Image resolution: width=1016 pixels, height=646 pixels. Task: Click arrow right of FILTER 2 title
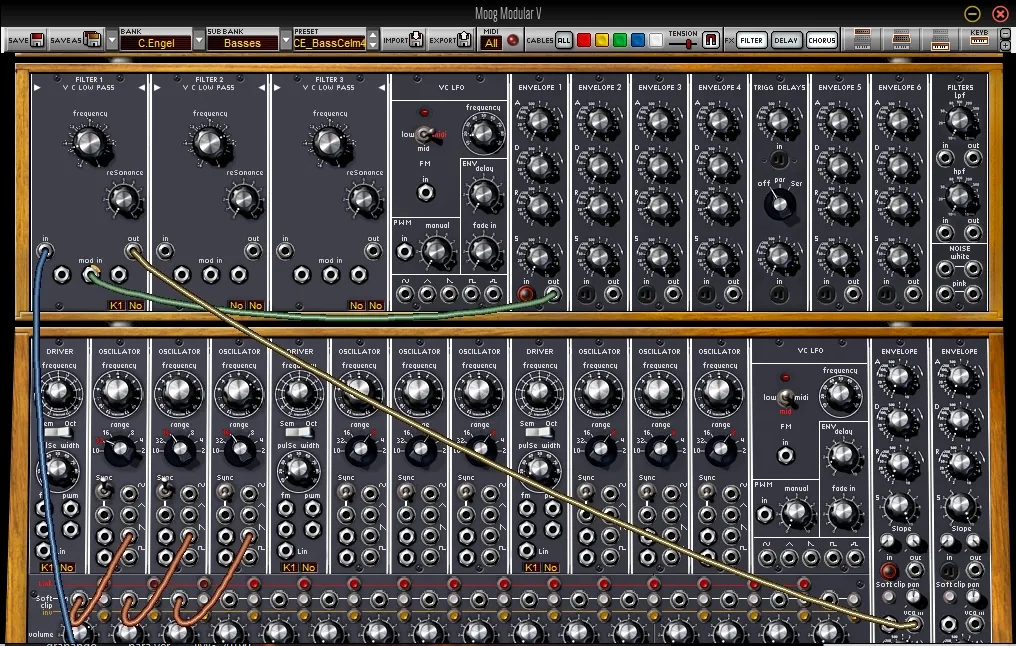[x=262, y=87]
